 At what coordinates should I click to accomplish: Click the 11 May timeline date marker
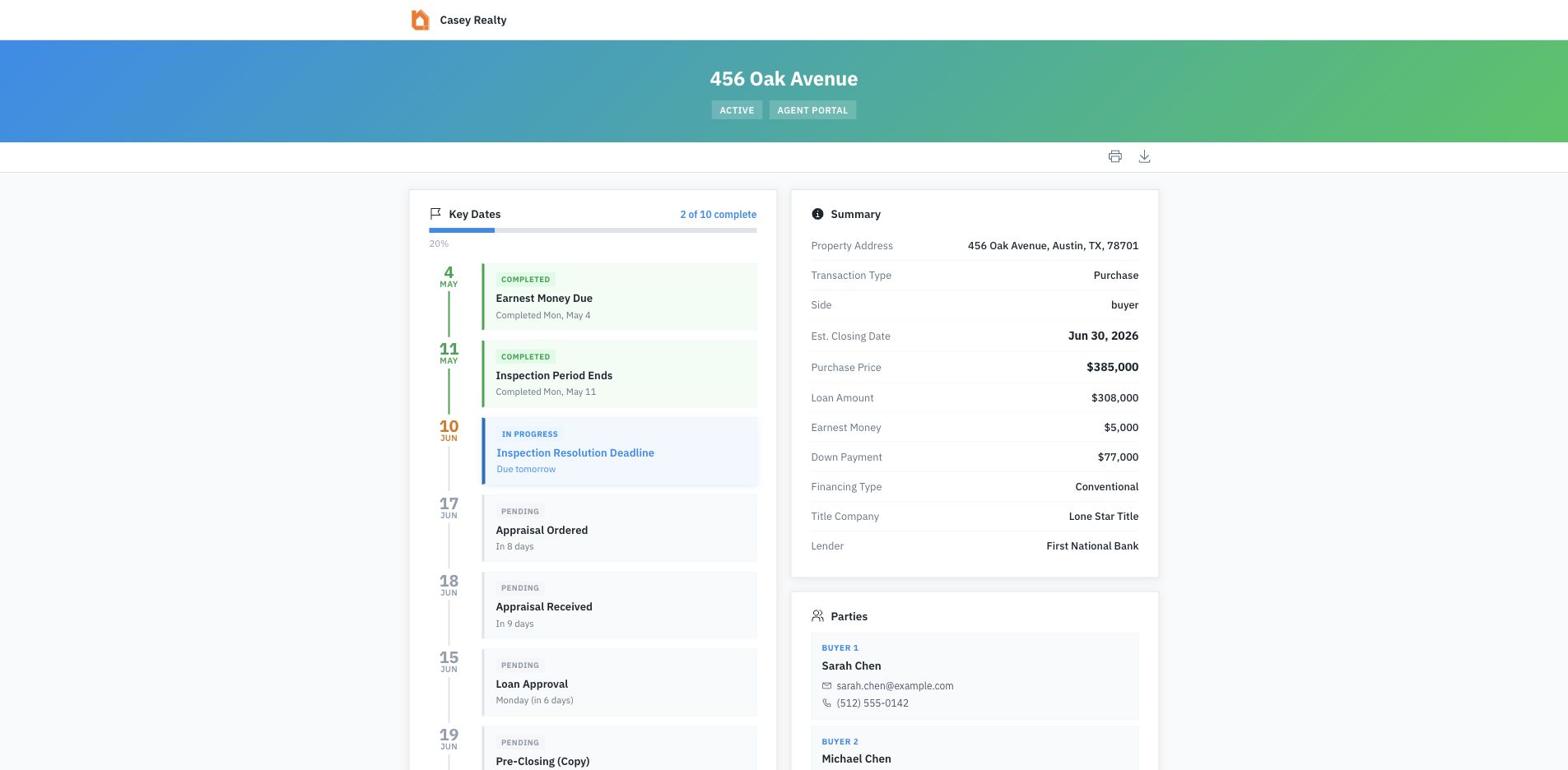coord(449,353)
